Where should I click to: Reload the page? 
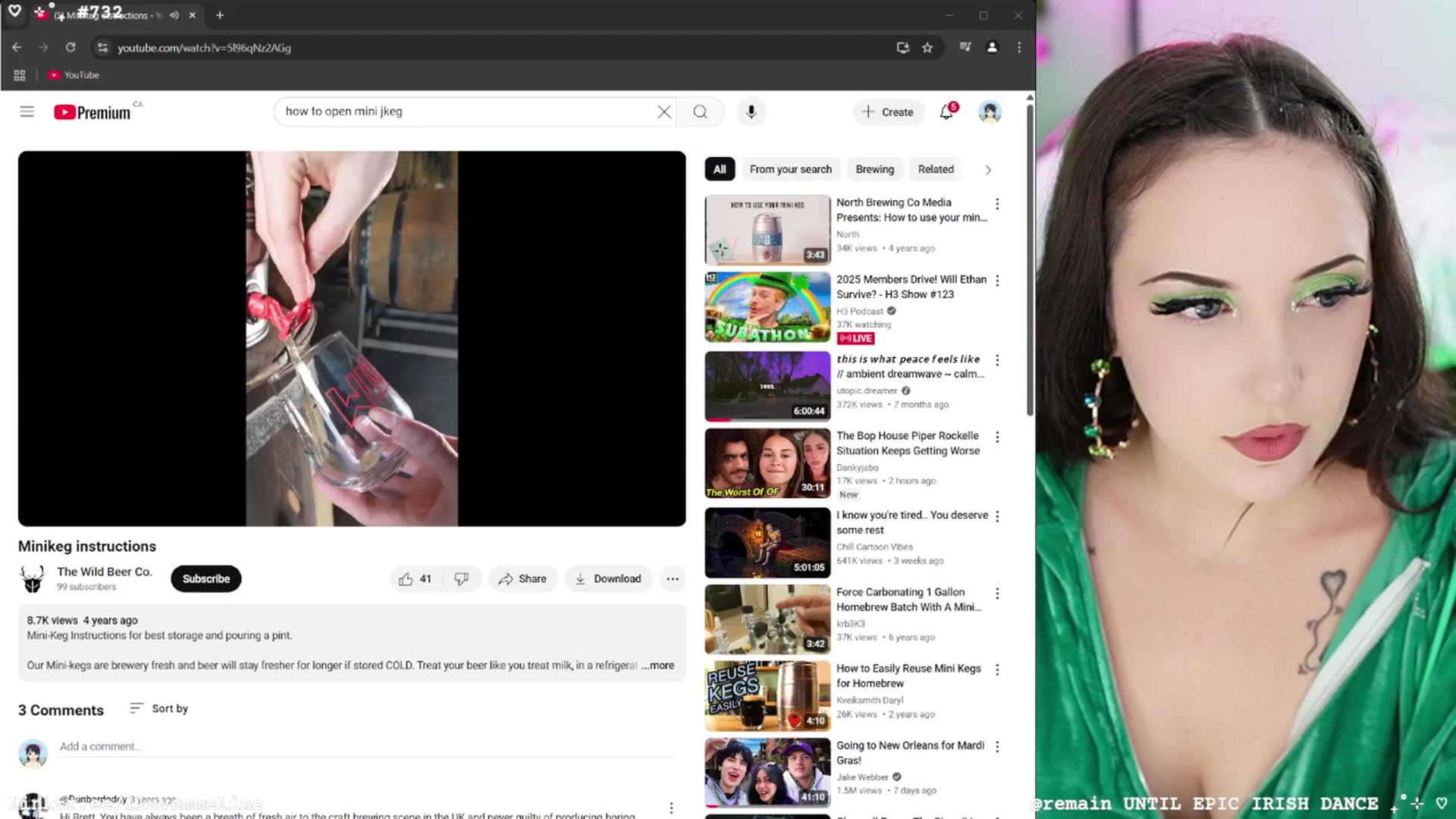[71, 47]
